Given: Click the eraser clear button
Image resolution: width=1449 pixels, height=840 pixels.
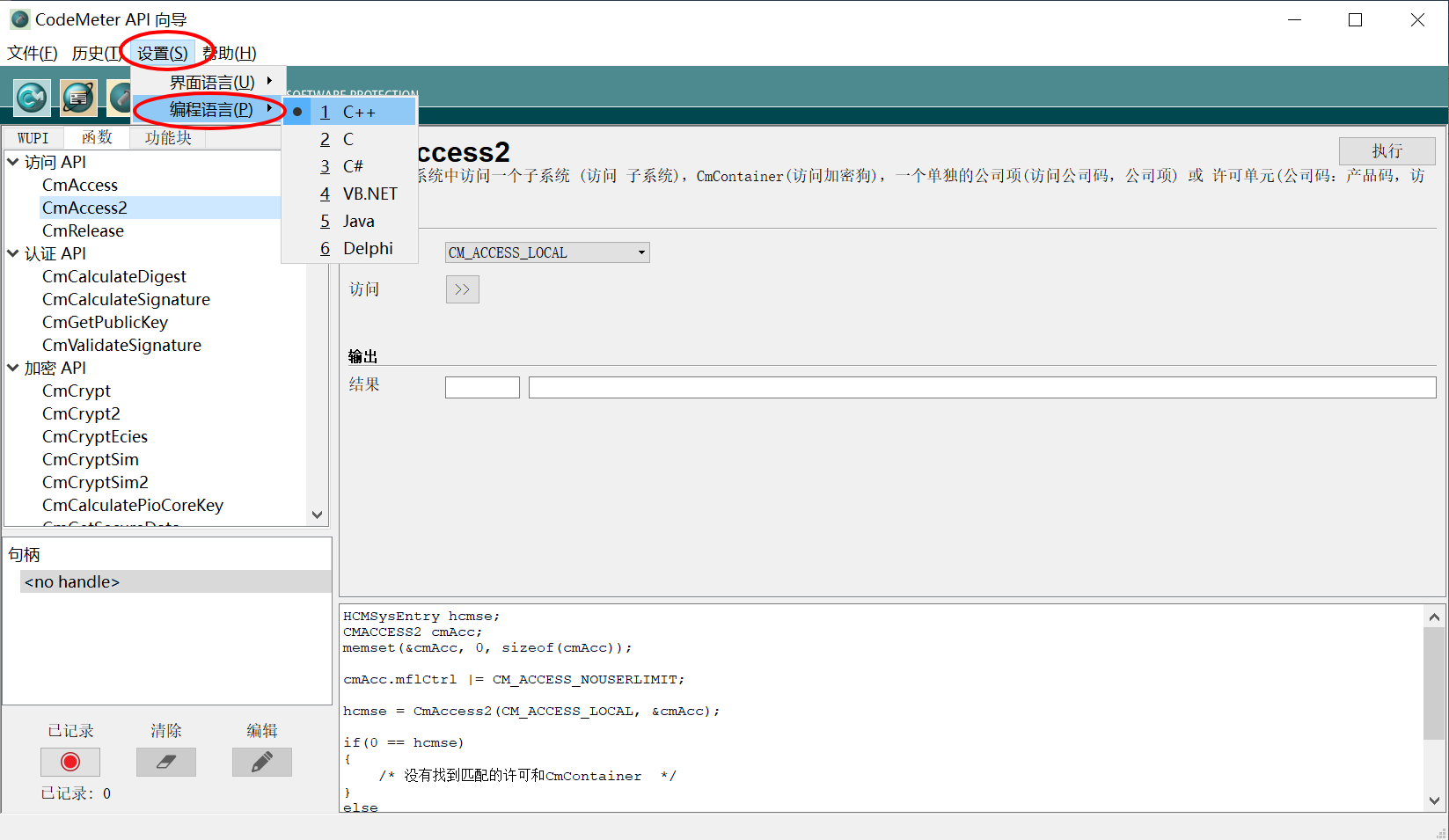Looking at the screenshot, I should pos(166,762).
